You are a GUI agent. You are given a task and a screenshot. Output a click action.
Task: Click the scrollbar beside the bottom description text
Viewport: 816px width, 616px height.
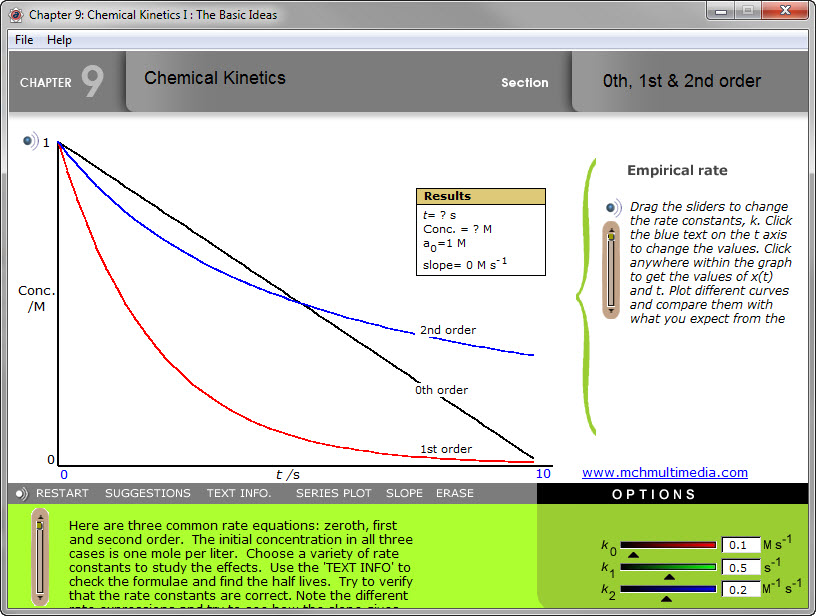40,558
